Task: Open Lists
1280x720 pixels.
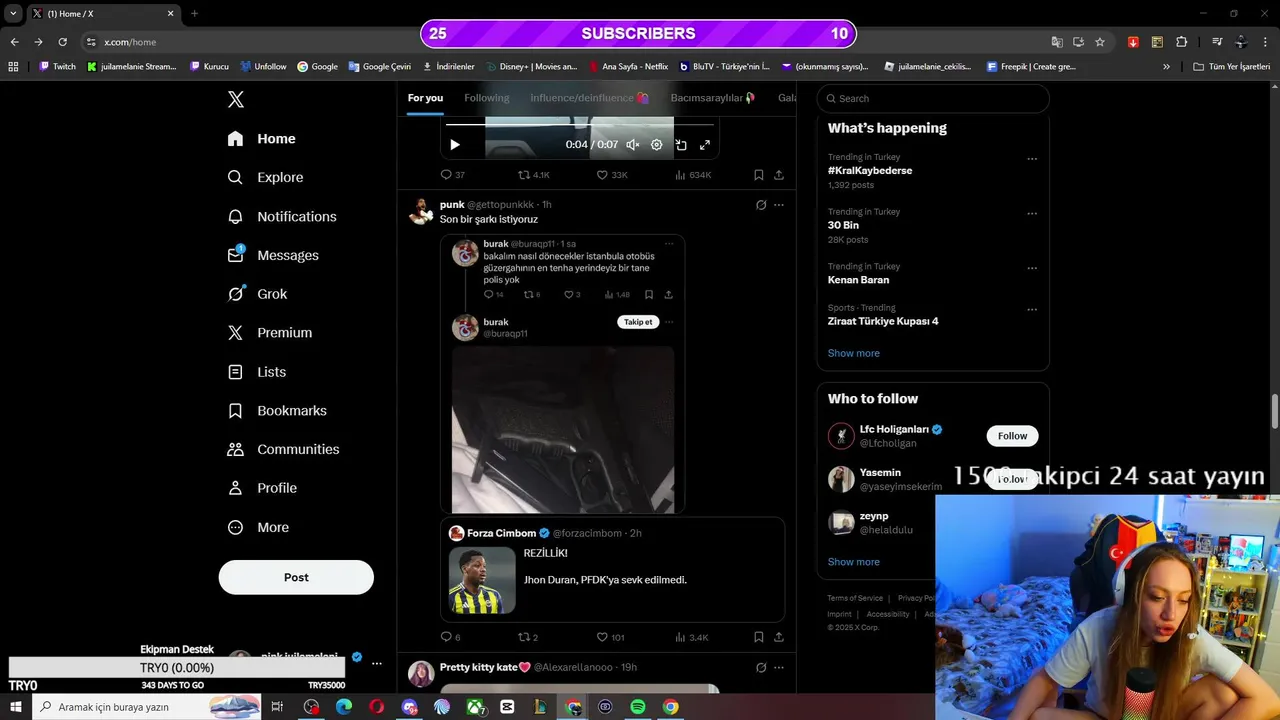Action: click(x=258, y=372)
